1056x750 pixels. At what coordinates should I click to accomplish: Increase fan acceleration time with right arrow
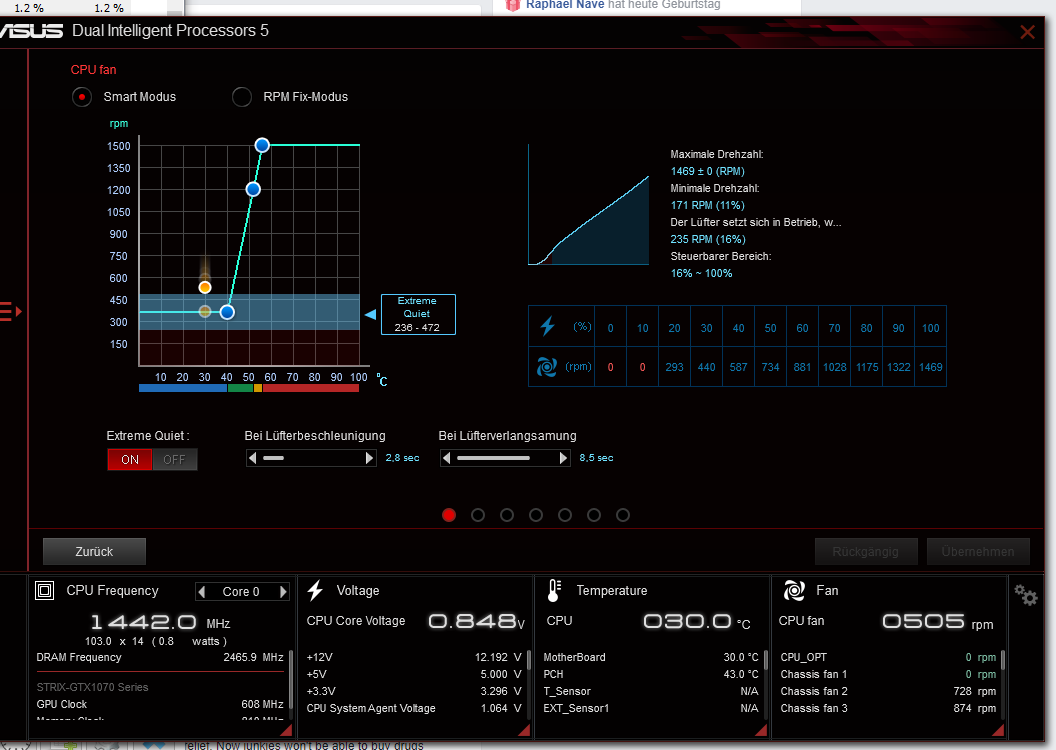tap(369, 458)
